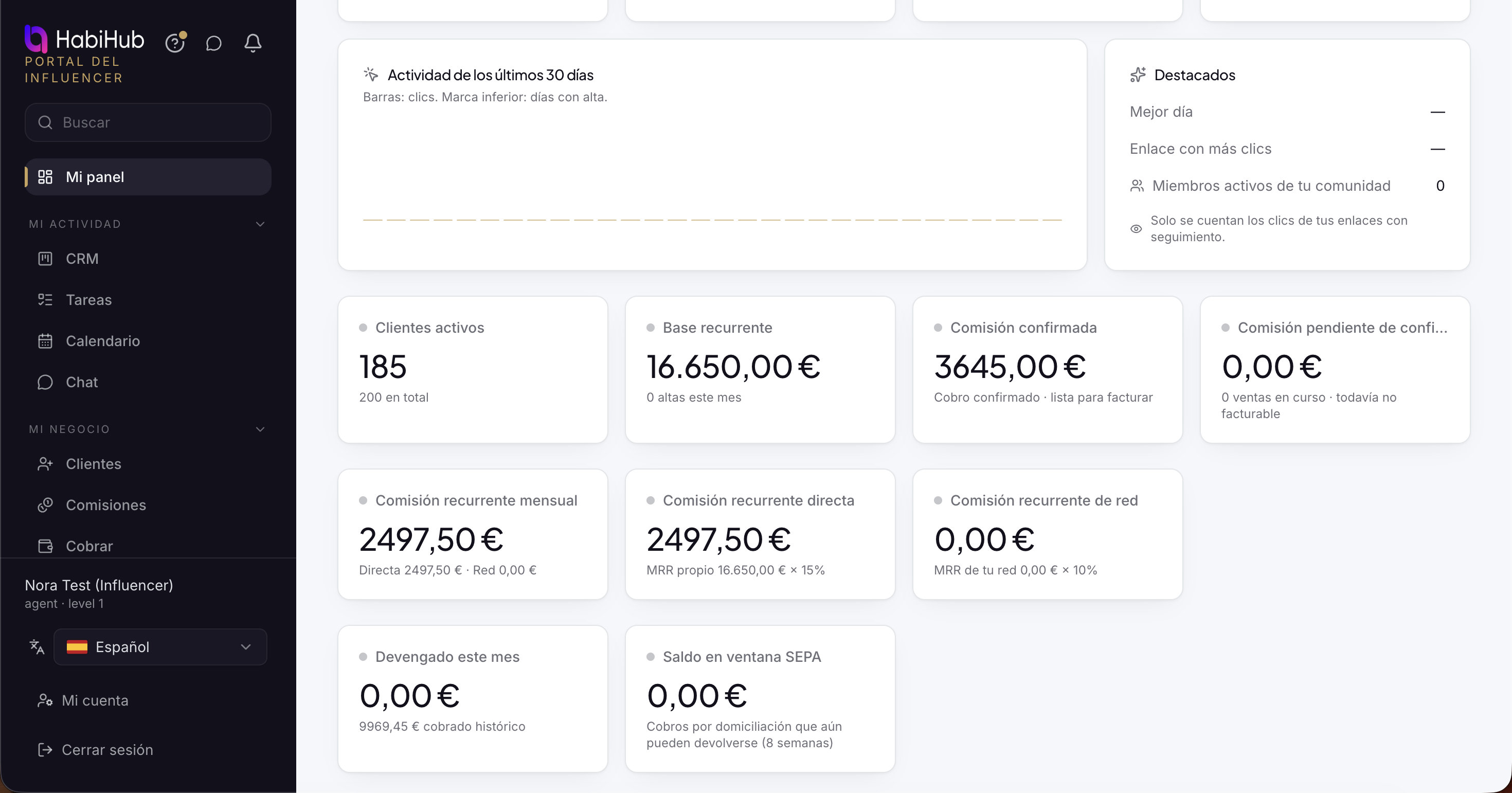
Task: Select the Clientes activos card
Action: (x=473, y=370)
